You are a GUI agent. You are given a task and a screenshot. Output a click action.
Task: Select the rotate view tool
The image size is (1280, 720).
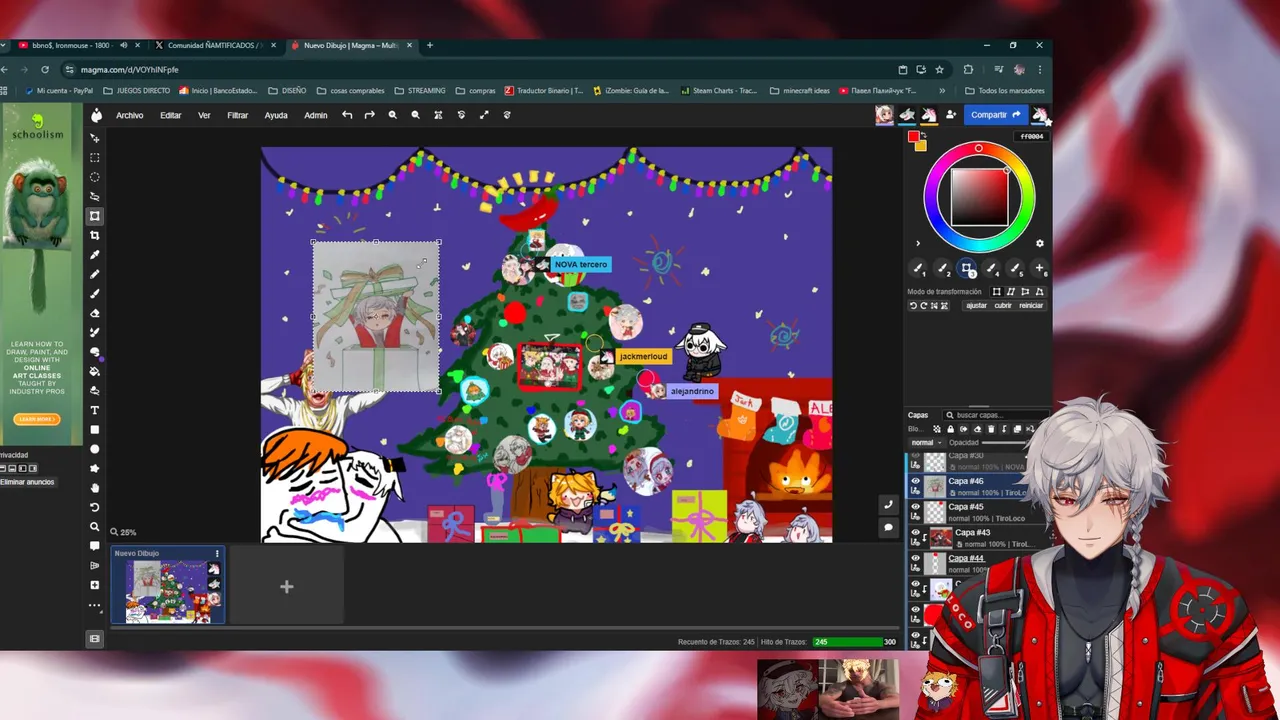coord(95,507)
